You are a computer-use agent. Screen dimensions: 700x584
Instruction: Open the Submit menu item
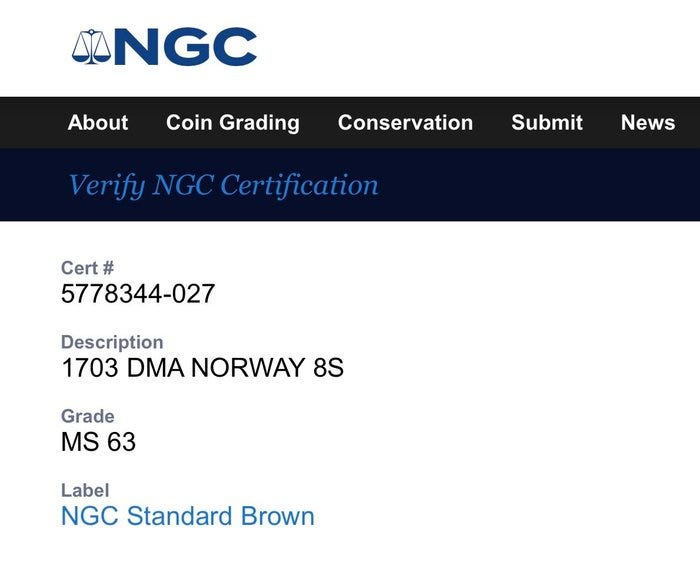(x=546, y=123)
